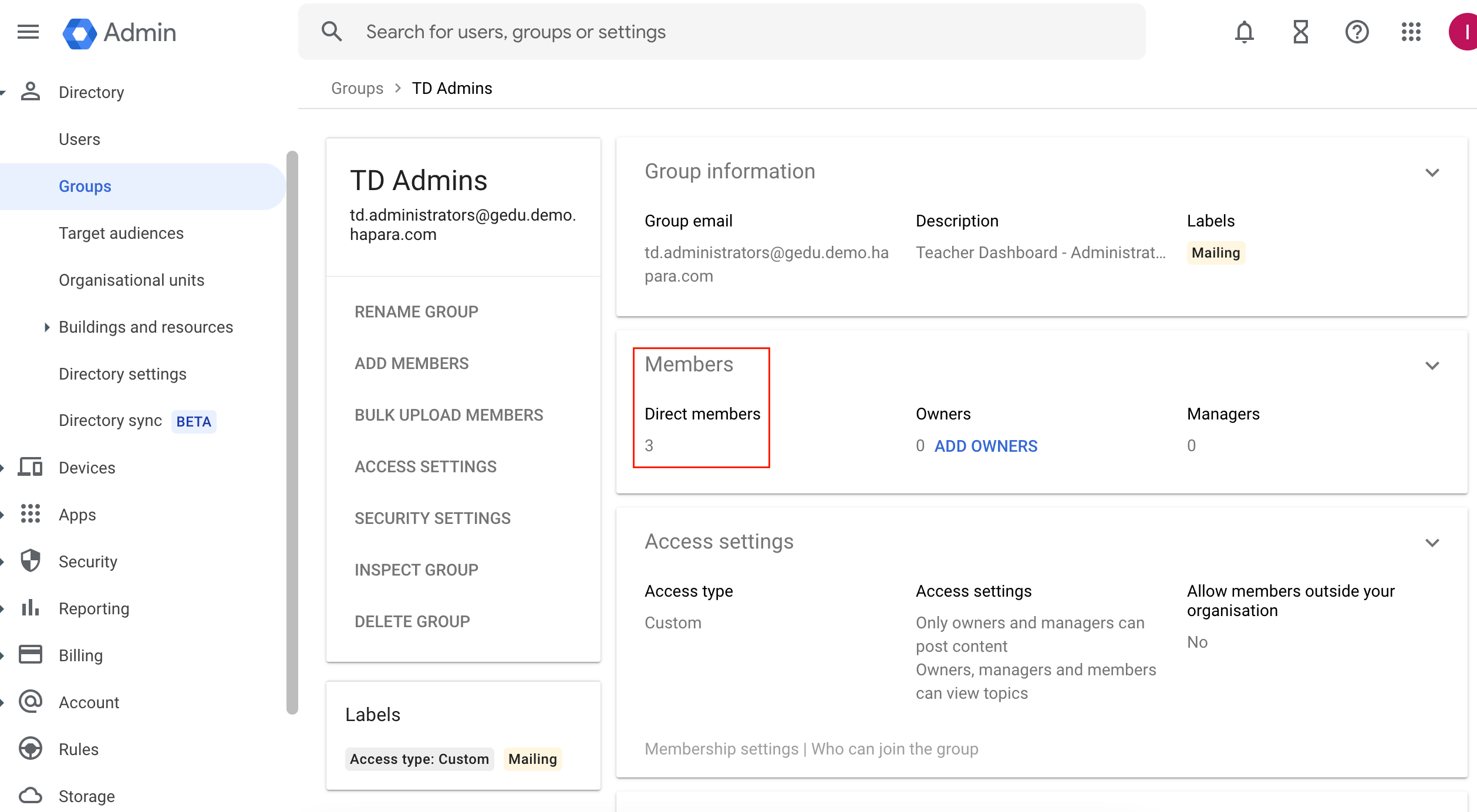
Task: Click the BETA badge next to Directory sync
Action: (x=194, y=421)
